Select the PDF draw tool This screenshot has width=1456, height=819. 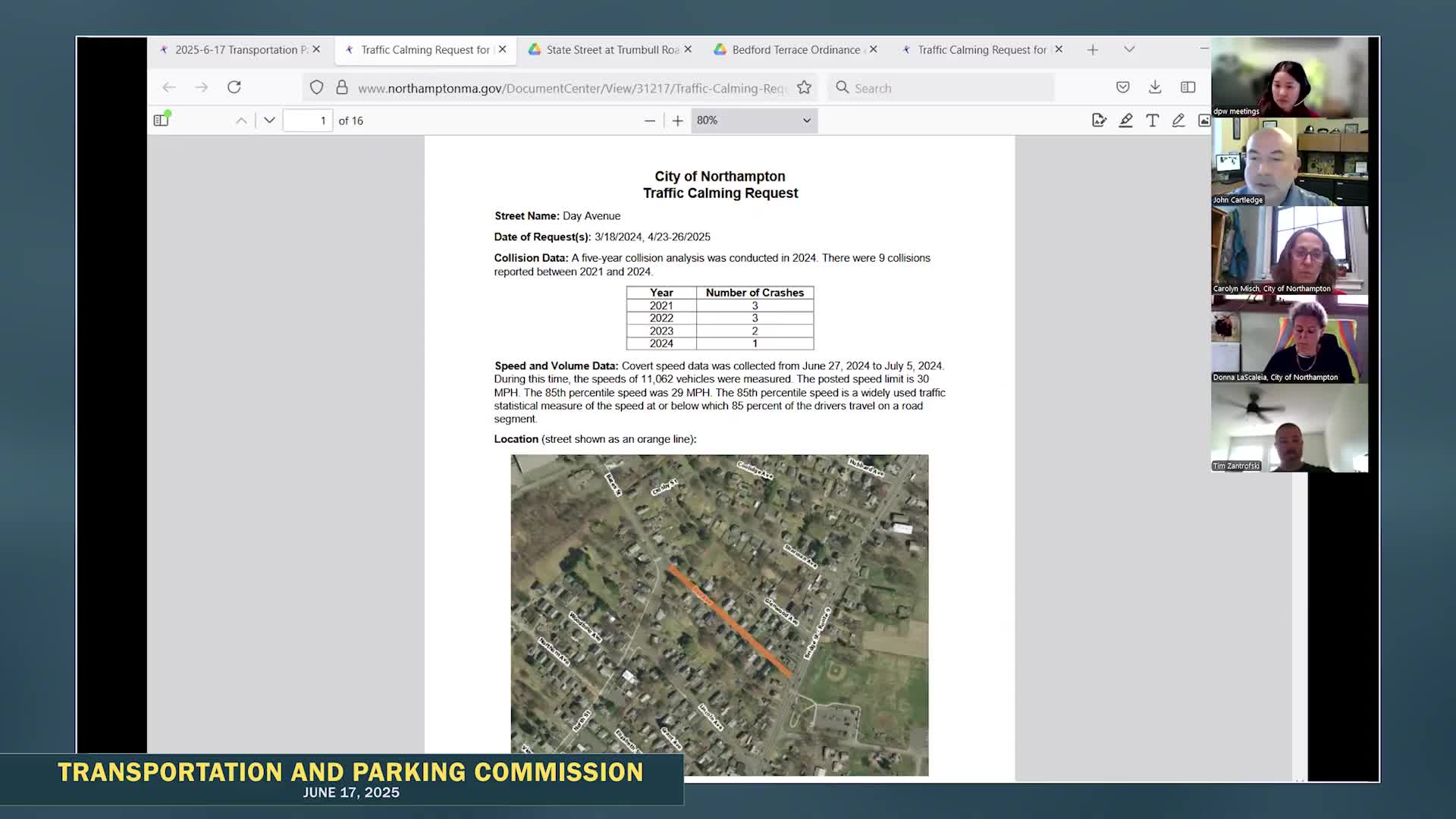1178,121
